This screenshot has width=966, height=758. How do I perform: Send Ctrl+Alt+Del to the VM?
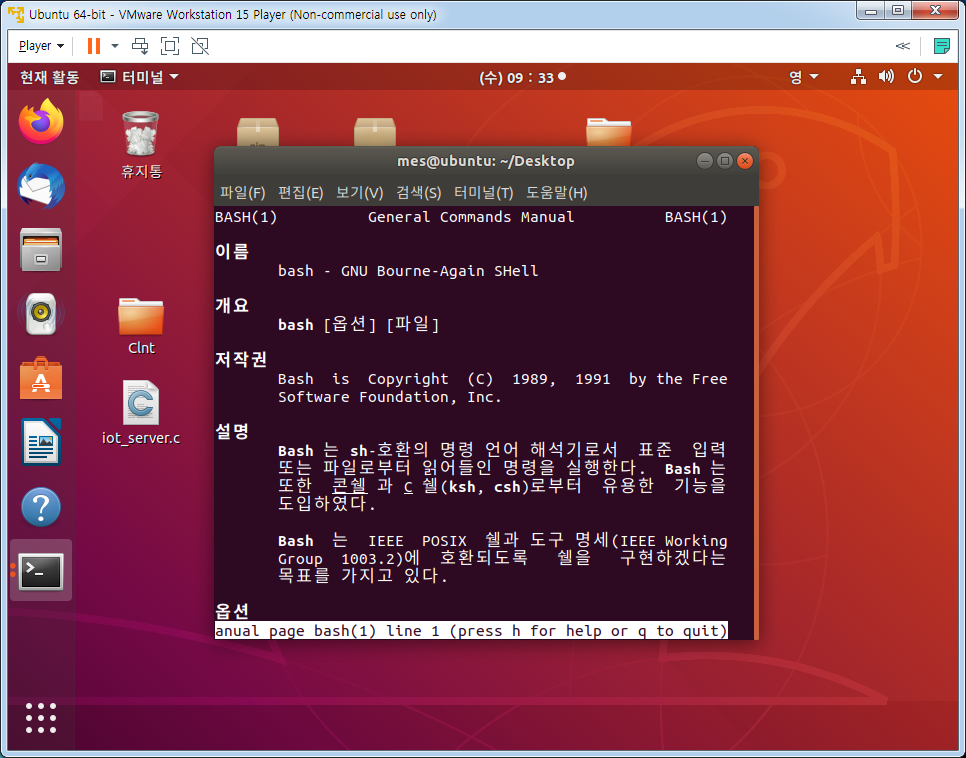click(x=140, y=46)
